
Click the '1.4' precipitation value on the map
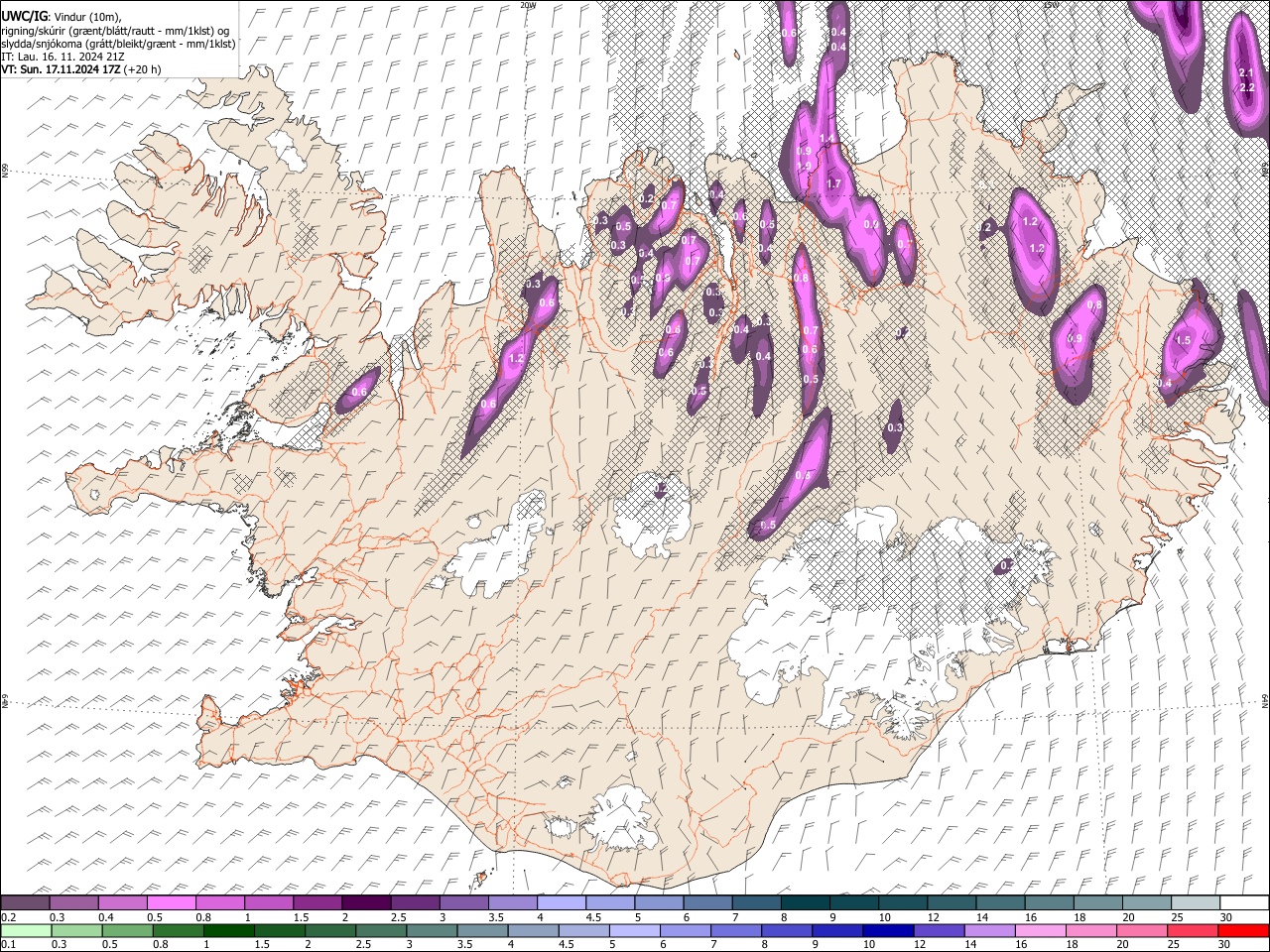coord(825,137)
